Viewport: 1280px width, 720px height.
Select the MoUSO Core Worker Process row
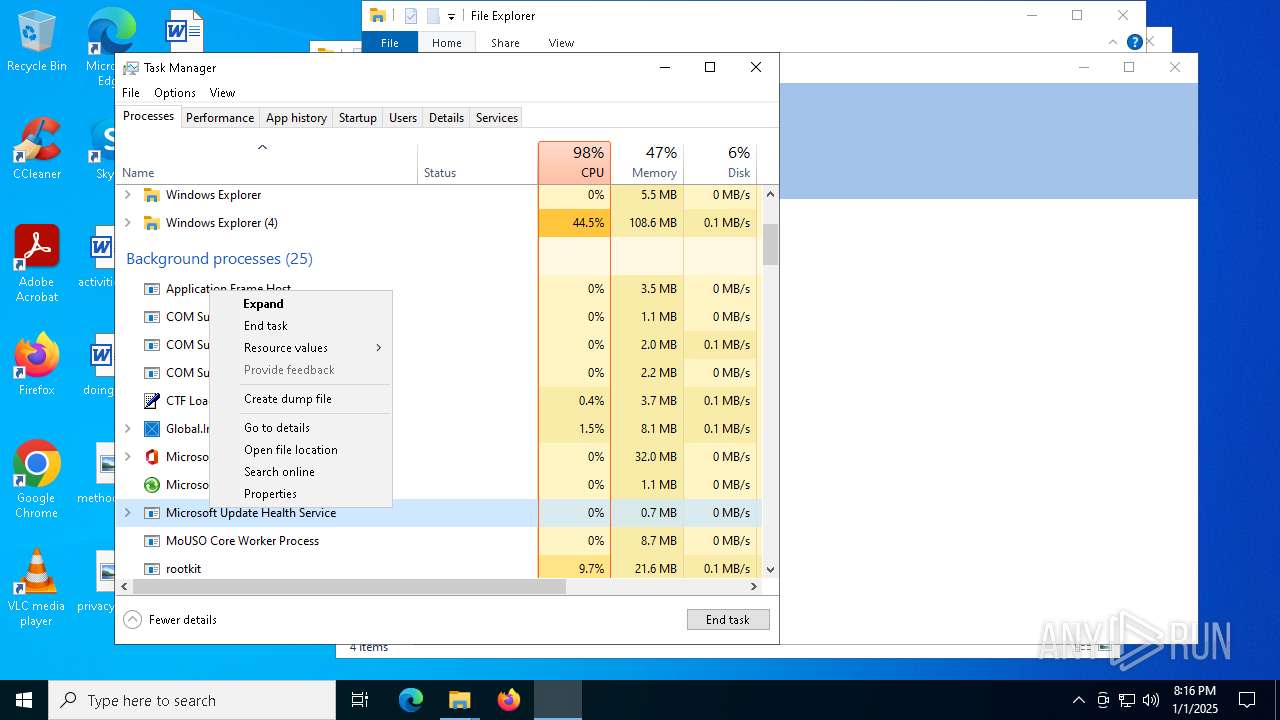pyautogui.click(x=438, y=541)
